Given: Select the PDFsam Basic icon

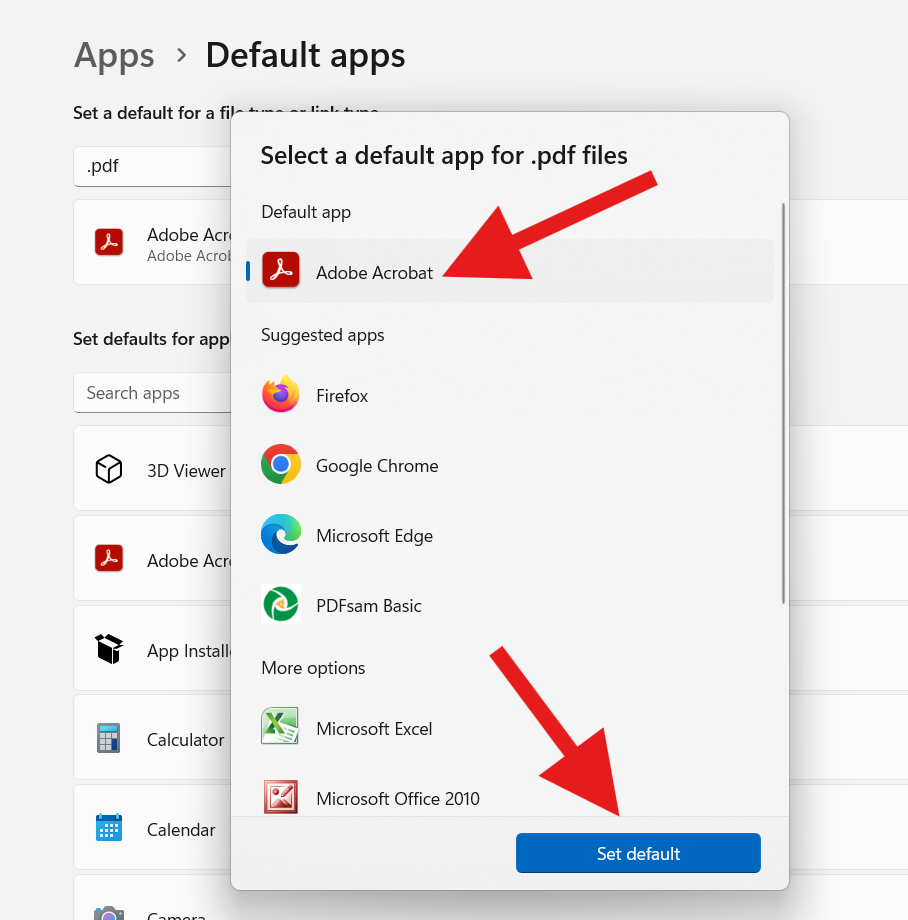Looking at the screenshot, I should pos(280,604).
